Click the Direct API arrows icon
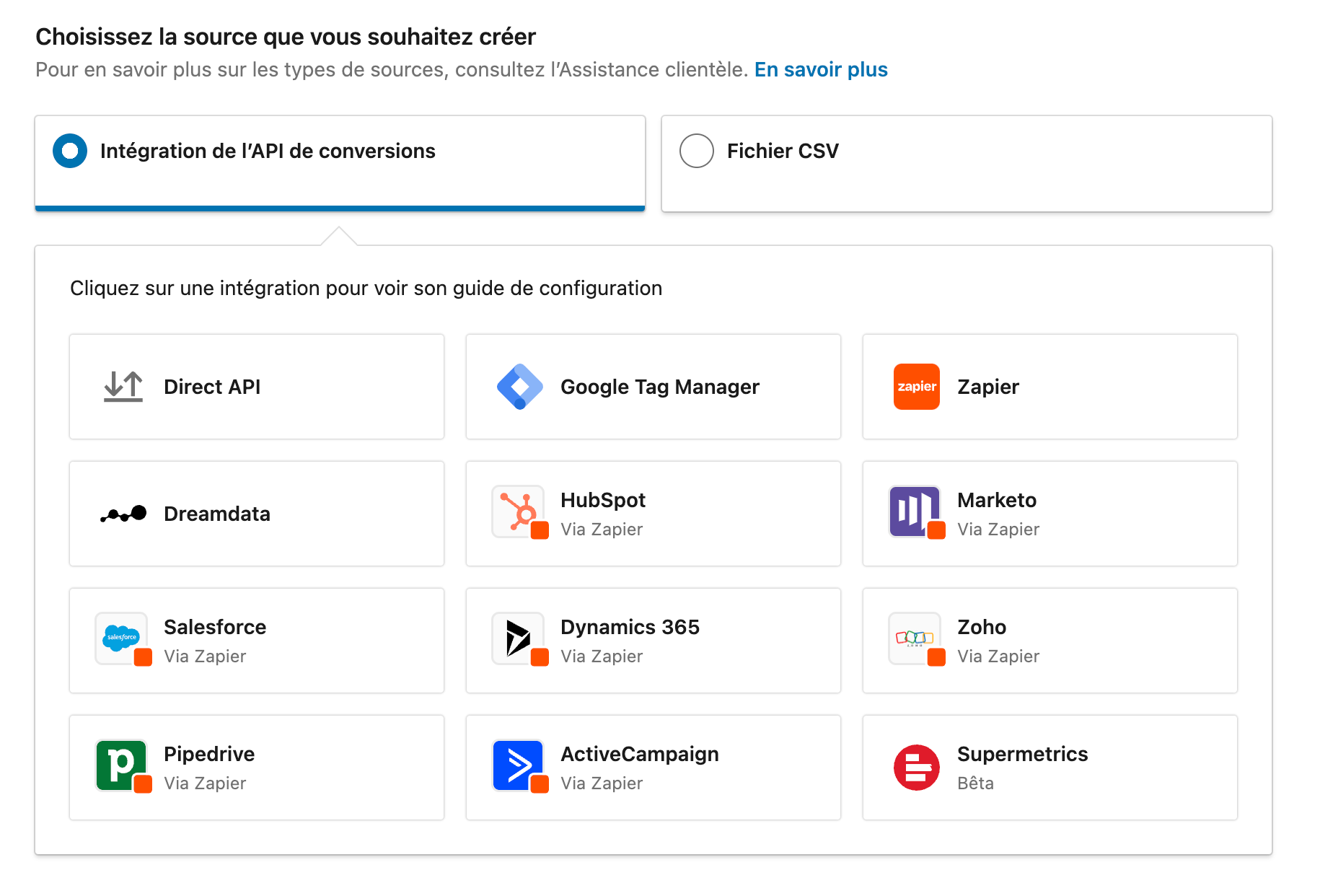 tap(123, 387)
